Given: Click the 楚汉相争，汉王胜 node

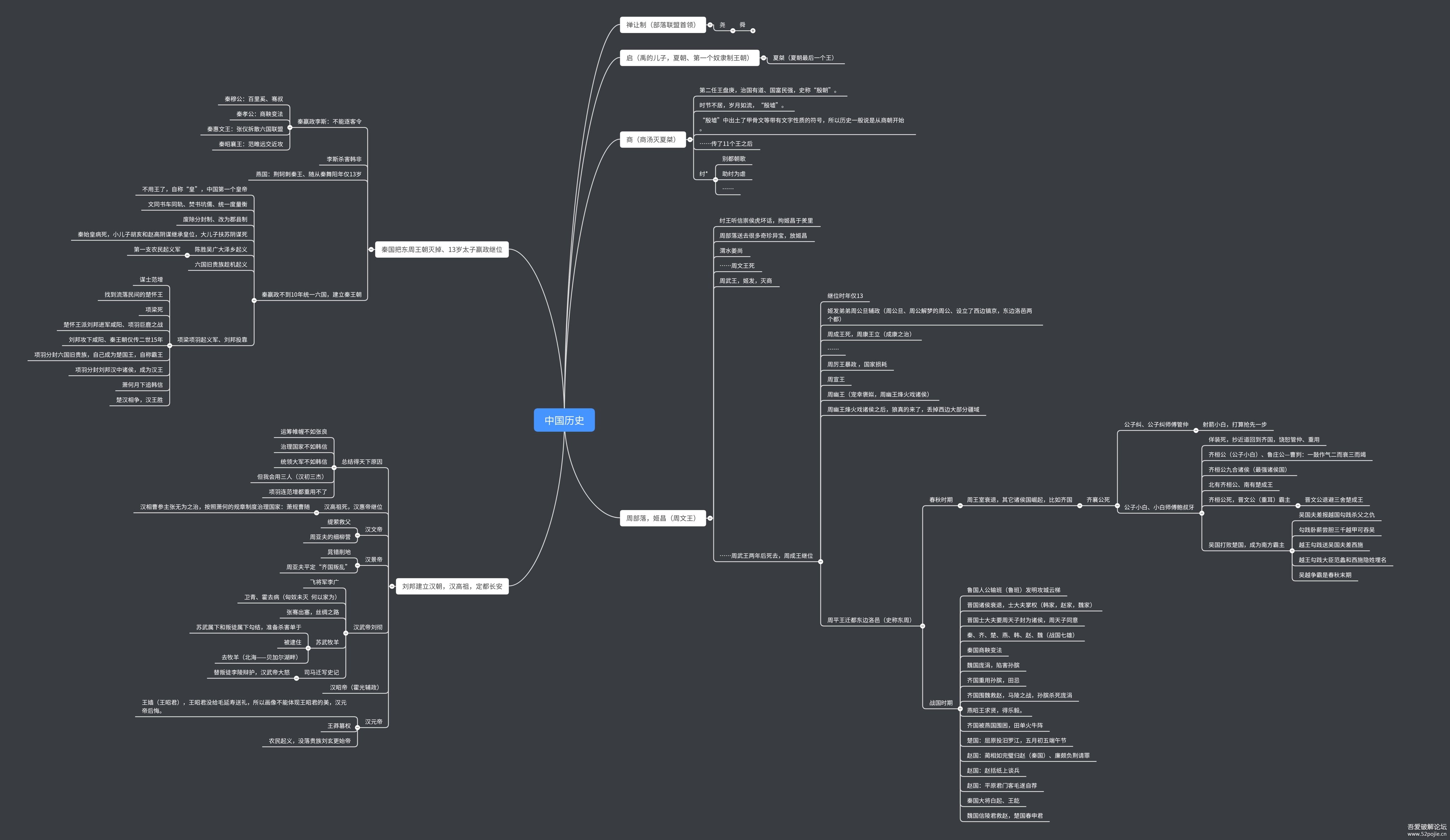Looking at the screenshot, I should tap(139, 400).
